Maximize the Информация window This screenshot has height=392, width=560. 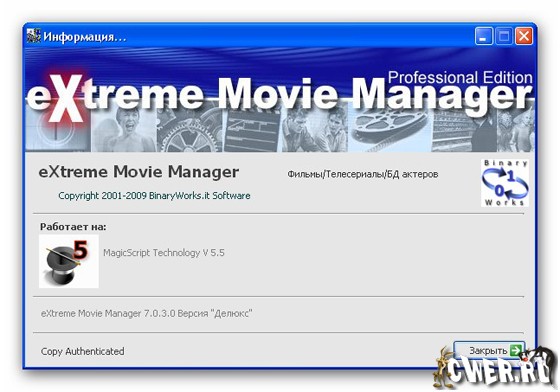click(x=504, y=36)
